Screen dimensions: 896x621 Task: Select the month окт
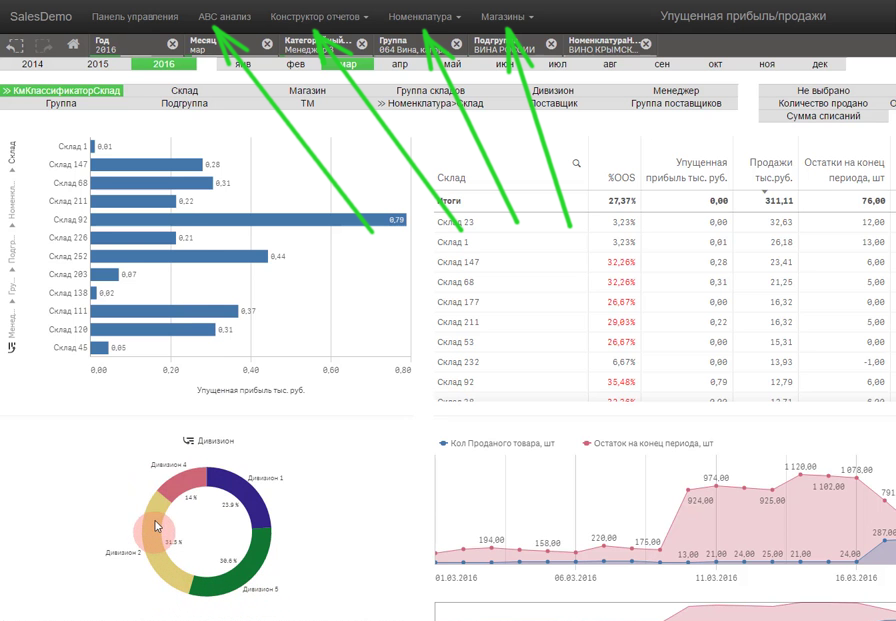[x=715, y=64]
